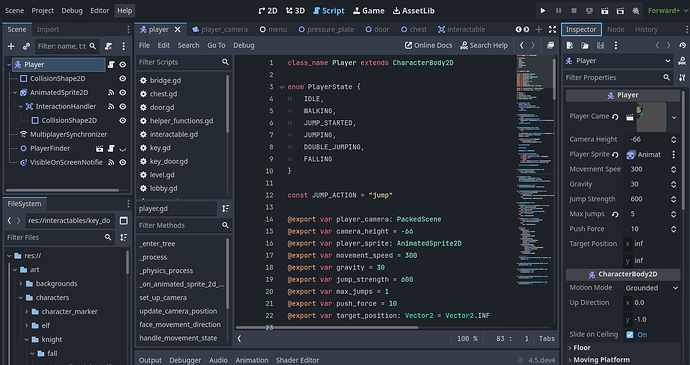Open the script icon on PlayerFinder row
Viewport: 690px width, 365px height.
point(111,148)
